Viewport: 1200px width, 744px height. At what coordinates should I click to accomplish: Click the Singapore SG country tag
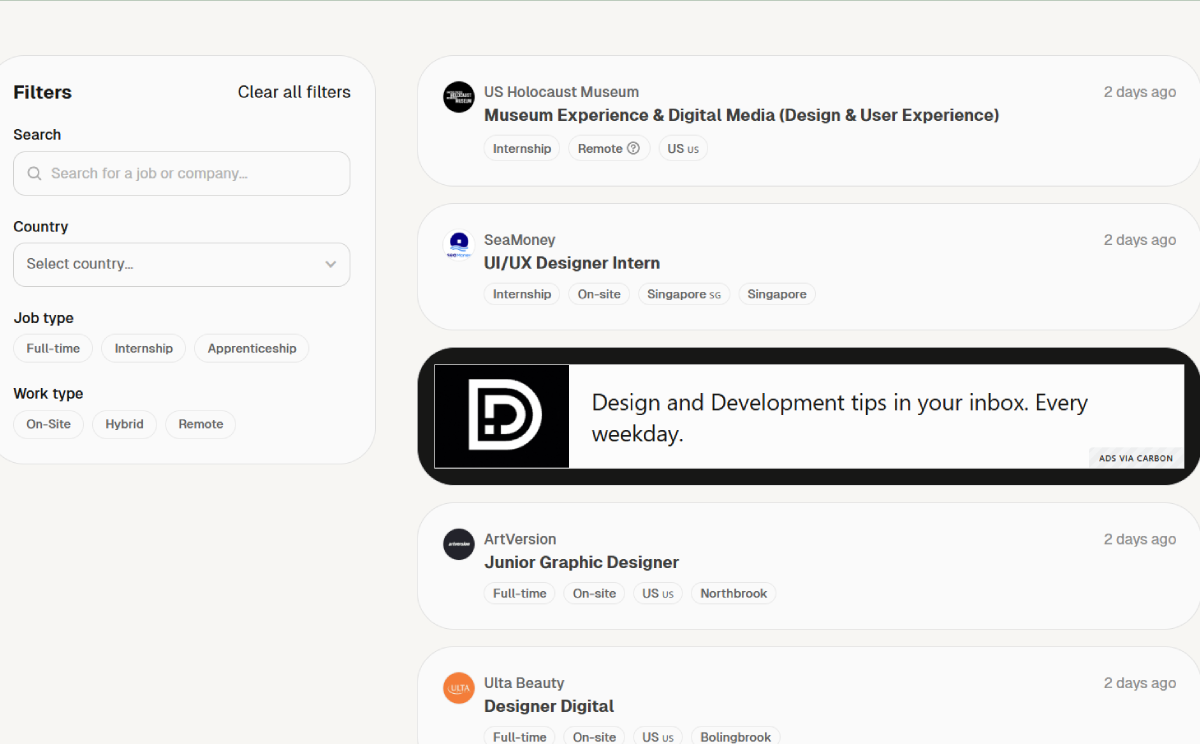coord(684,294)
